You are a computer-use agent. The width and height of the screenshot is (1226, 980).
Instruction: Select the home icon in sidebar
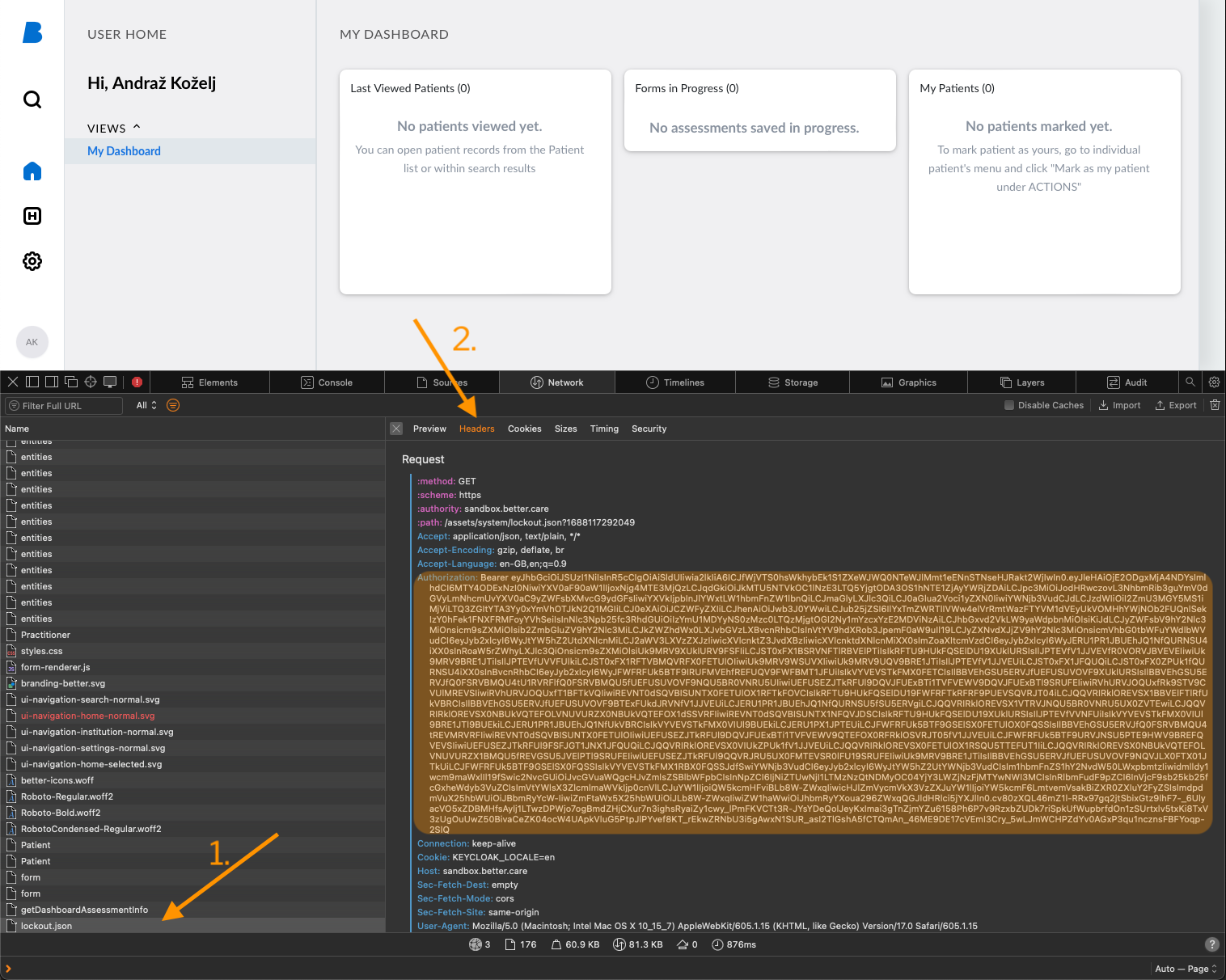[32, 171]
